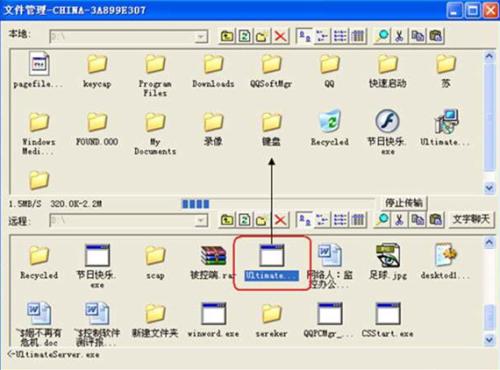Image resolution: width=500 pixels, height=370 pixels.
Task: Switch remote pane to list view
Action: tap(340, 220)
